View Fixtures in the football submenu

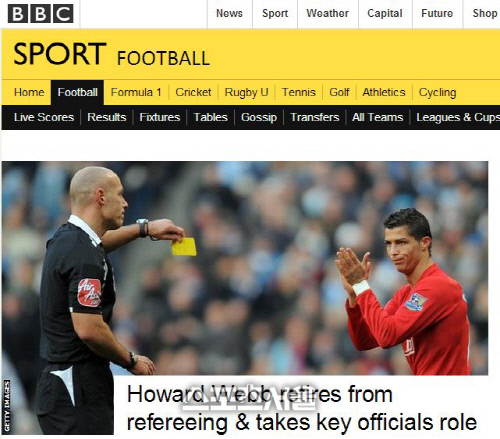click(x=160, y=117)
